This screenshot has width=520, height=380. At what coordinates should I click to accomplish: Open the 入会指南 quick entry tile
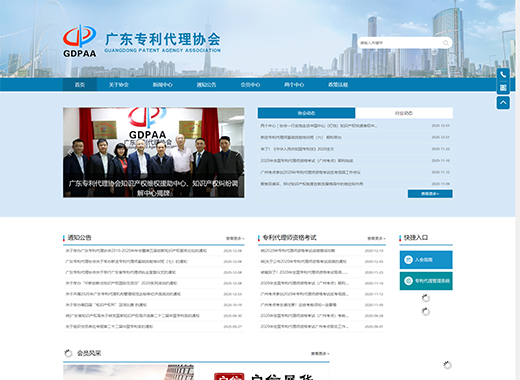click(x=426, y=260)
